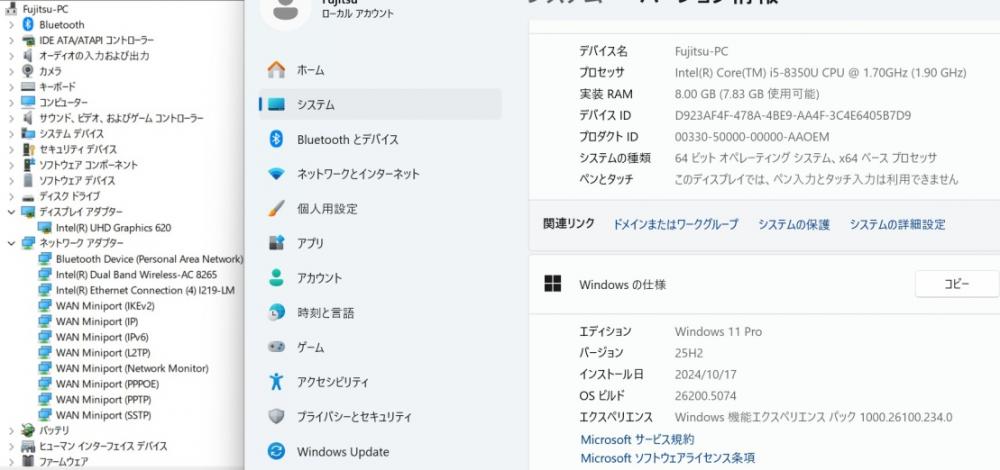Expand the システム デバイス node
The height and width of the screenshot is (470, 1000).
pos(11,134)
